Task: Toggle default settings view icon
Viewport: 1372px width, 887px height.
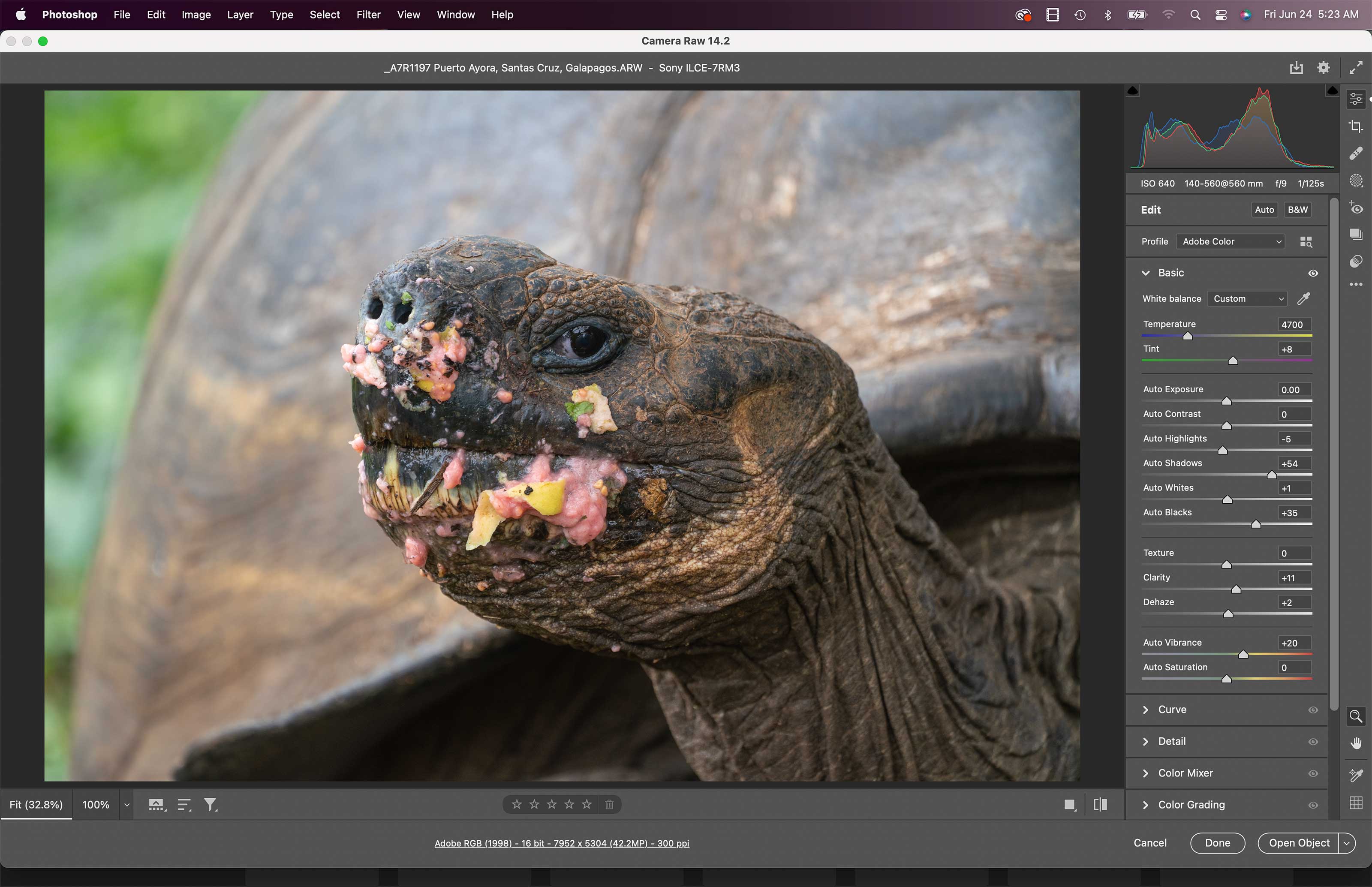Action: click(x=1070, y=805)
